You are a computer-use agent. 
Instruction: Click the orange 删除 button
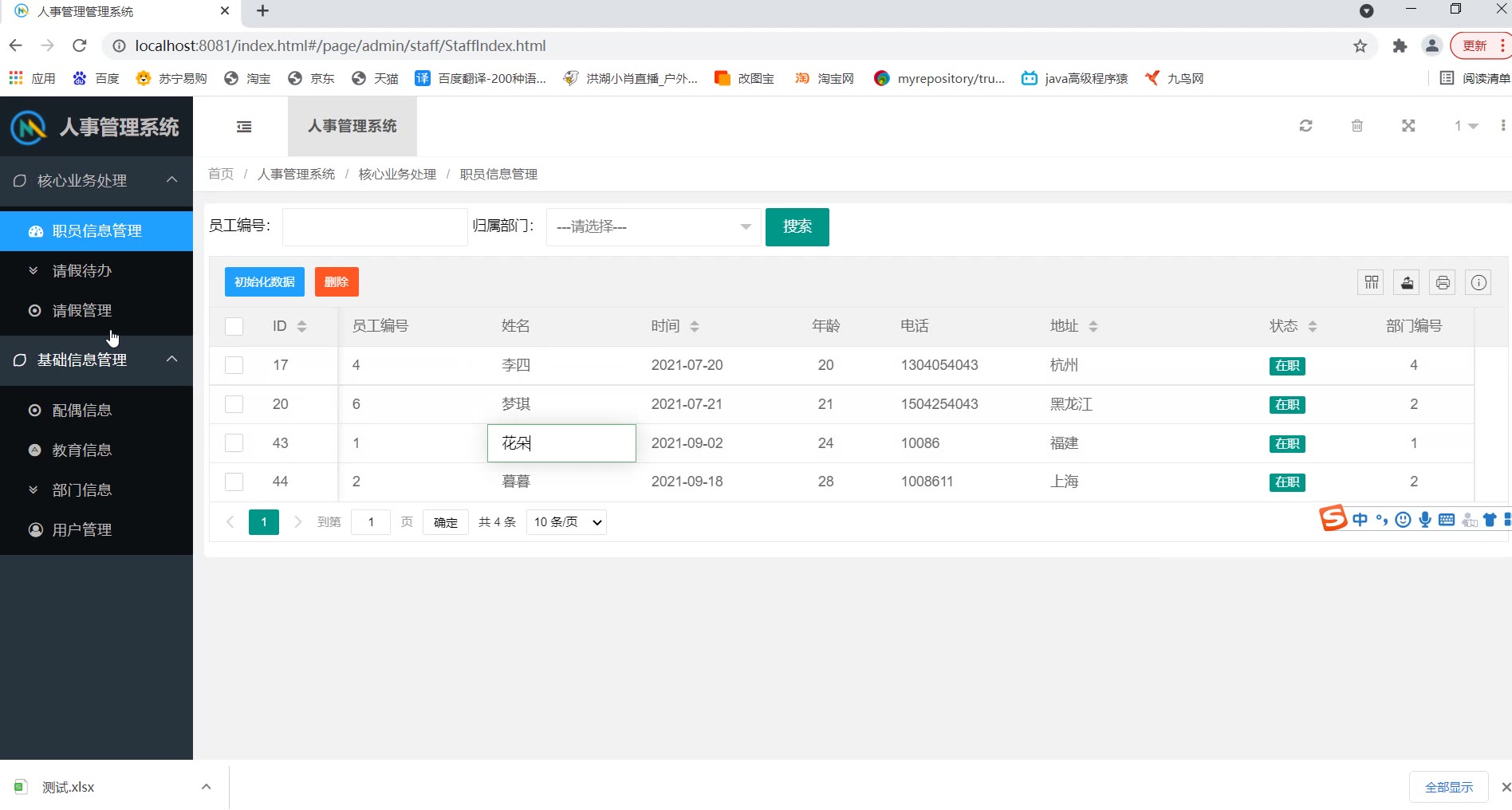click(337, 282)
